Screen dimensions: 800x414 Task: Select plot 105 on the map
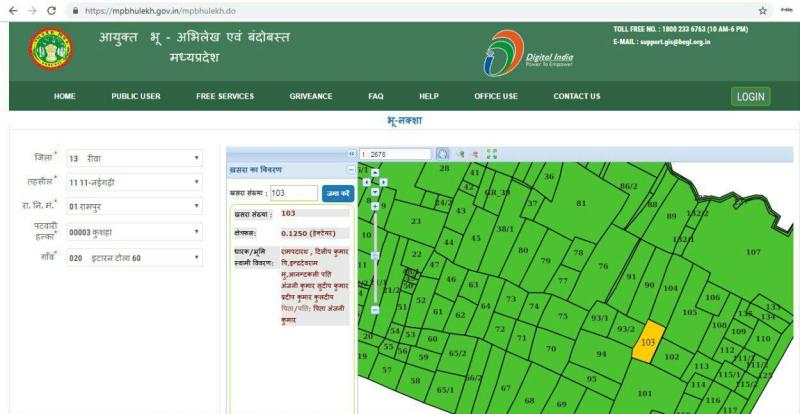coord(690,312)
